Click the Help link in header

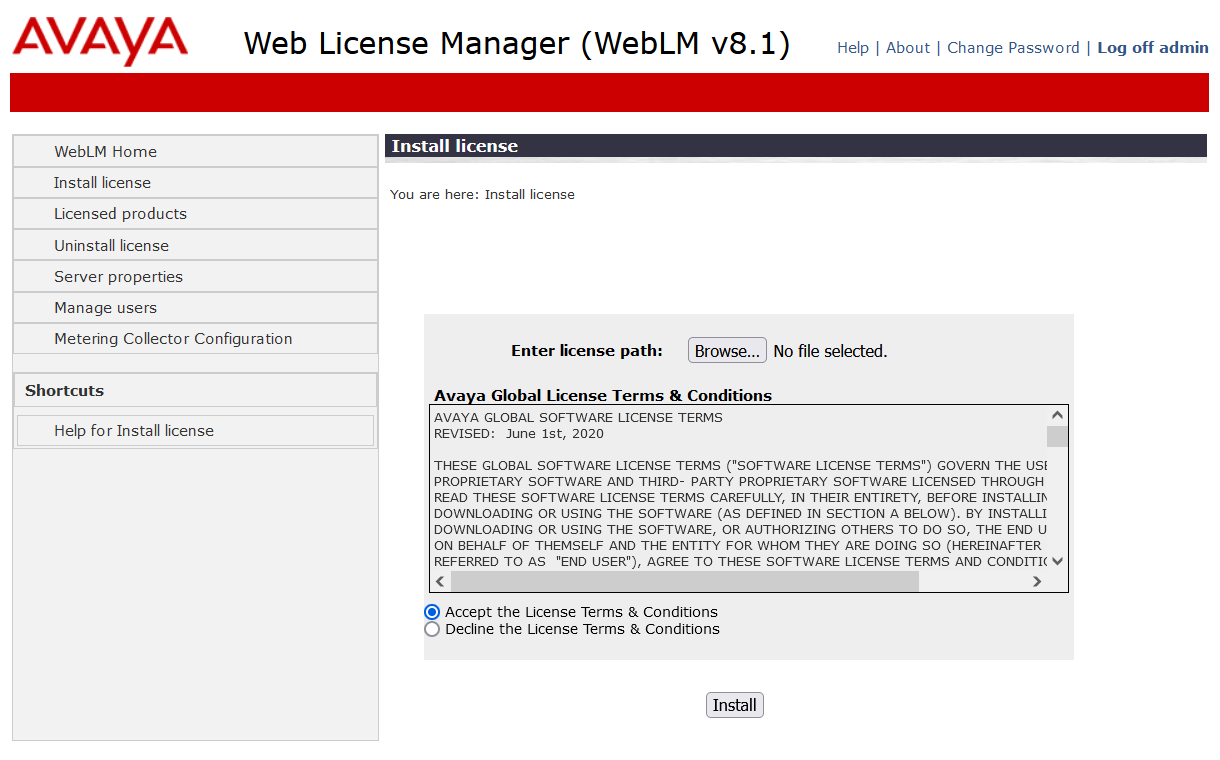(x=853, y=48)
